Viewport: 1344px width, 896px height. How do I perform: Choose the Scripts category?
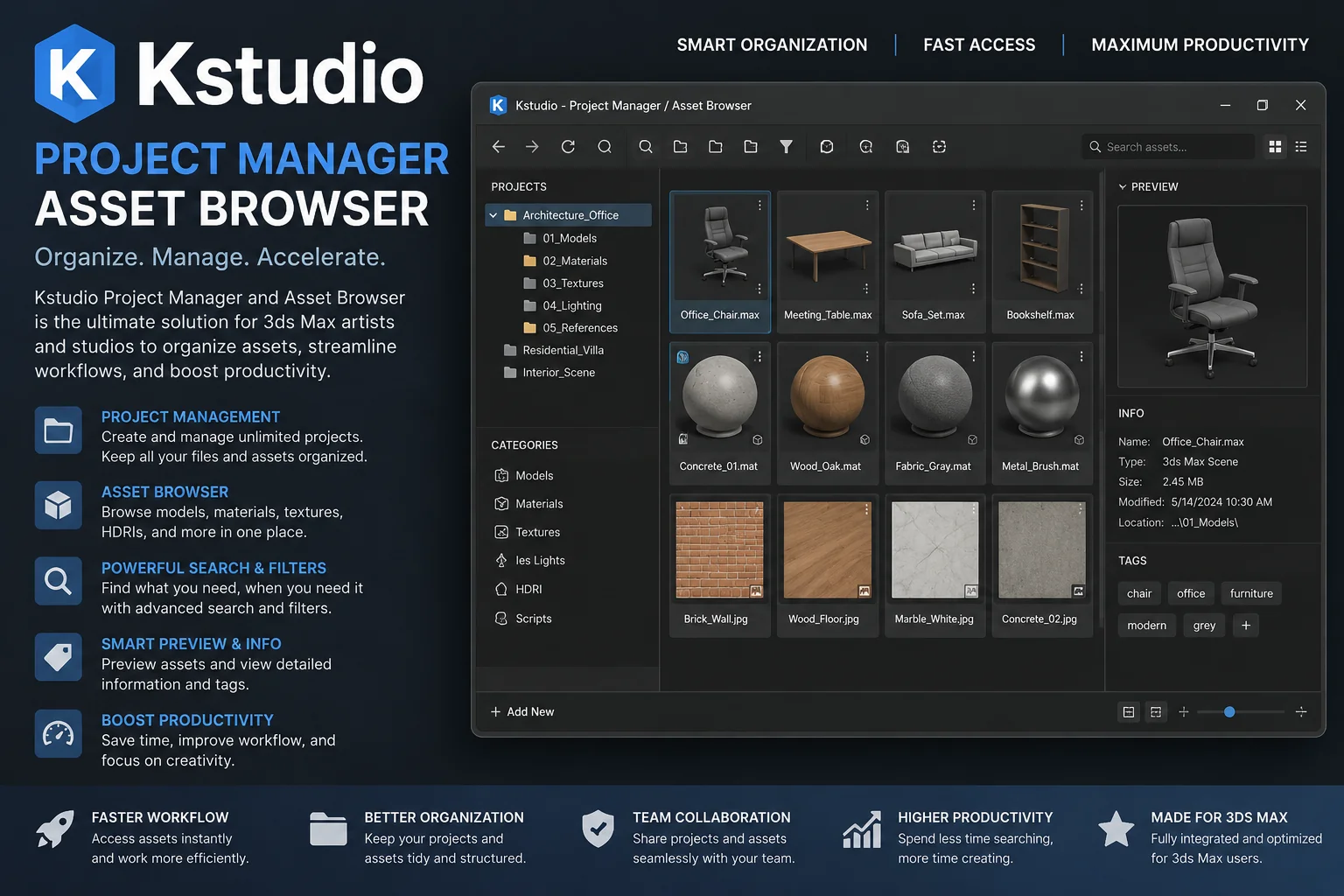pyautogui.click(x=523, y=619)
